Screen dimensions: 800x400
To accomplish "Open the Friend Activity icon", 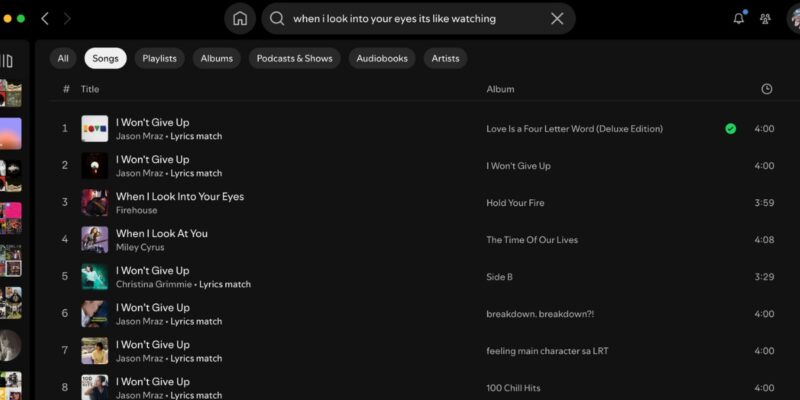I will 765,19.
